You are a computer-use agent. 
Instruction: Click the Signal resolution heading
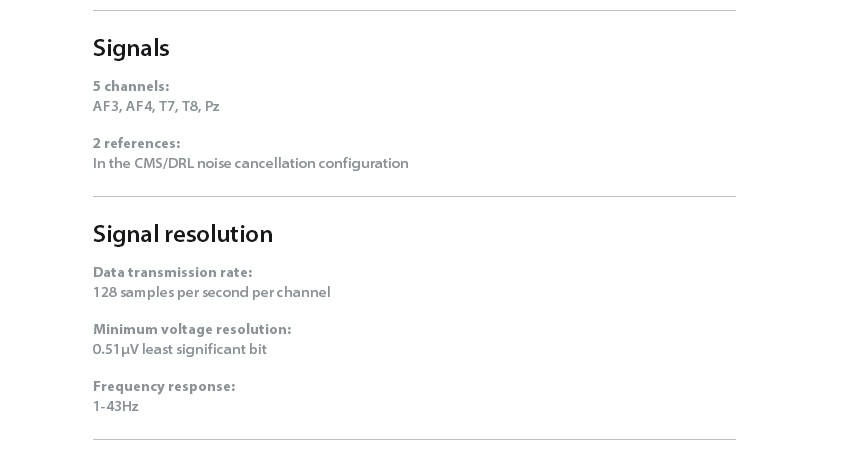point(183,234)
